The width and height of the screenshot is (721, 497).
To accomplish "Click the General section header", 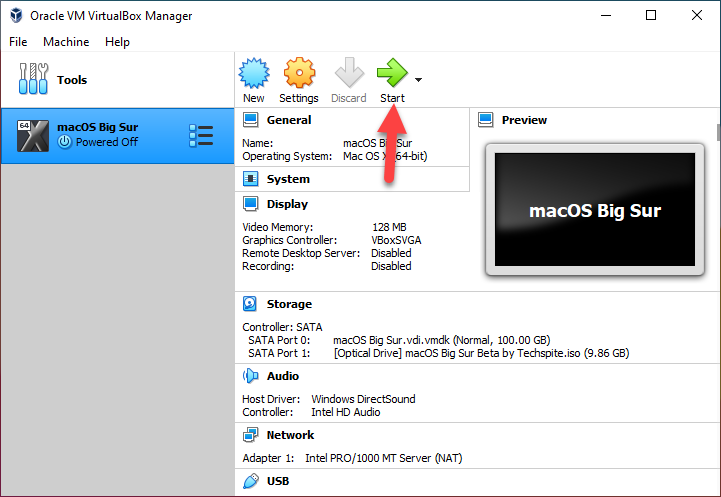I will pos(288,120).
